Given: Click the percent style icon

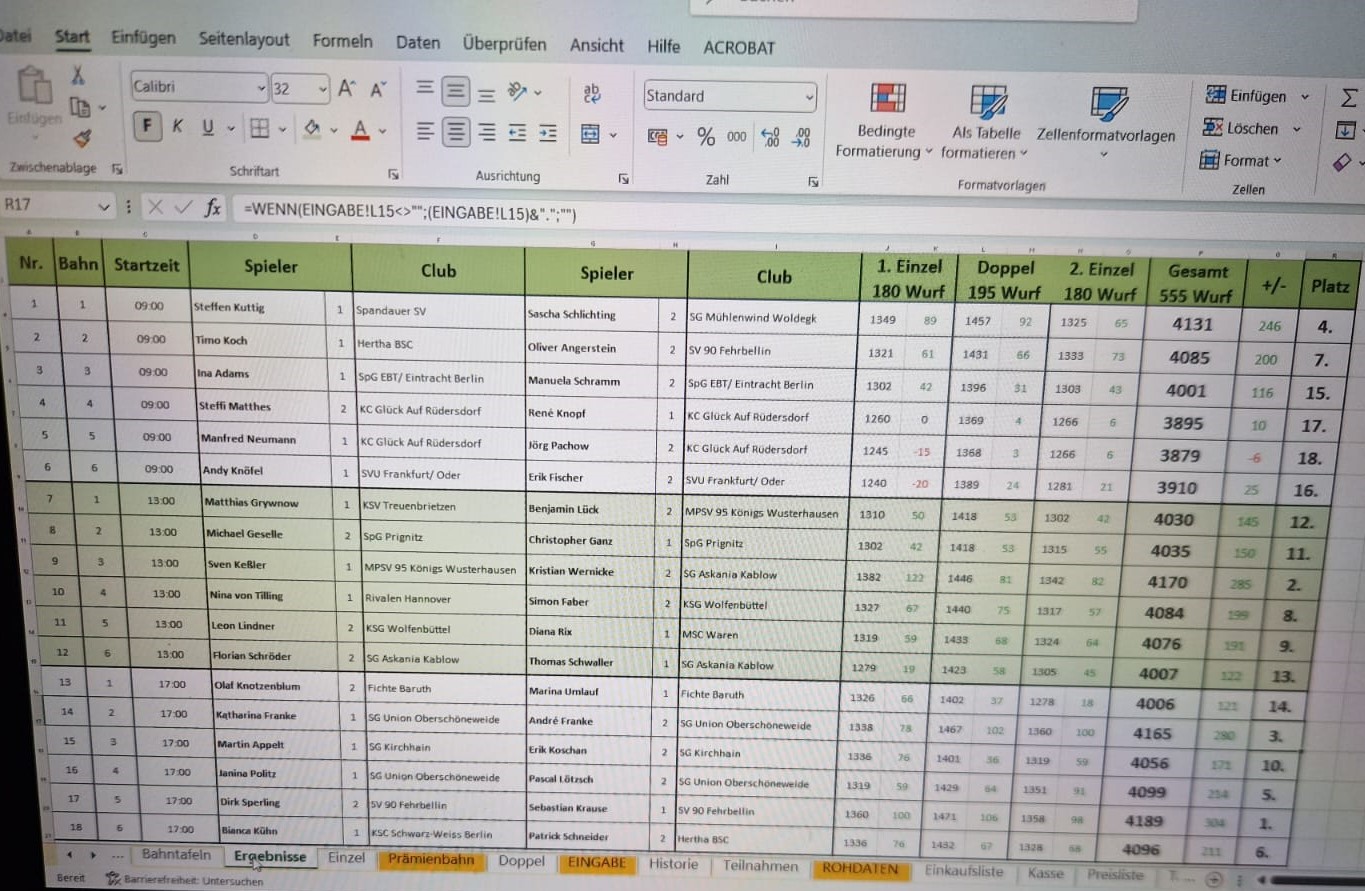Looking at the screenshot, I should point(706,137).
